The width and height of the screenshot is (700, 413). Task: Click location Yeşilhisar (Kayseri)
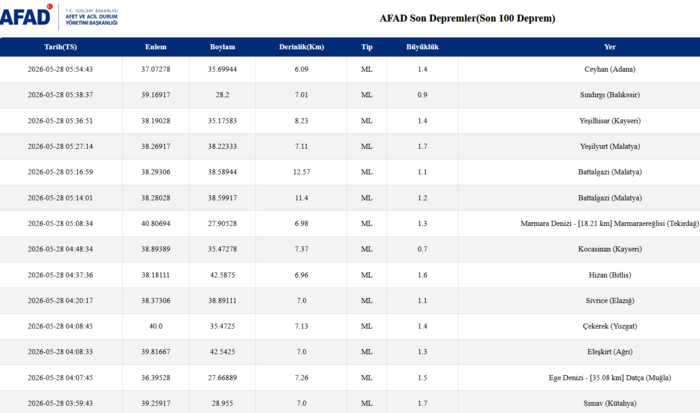[610, 121]
